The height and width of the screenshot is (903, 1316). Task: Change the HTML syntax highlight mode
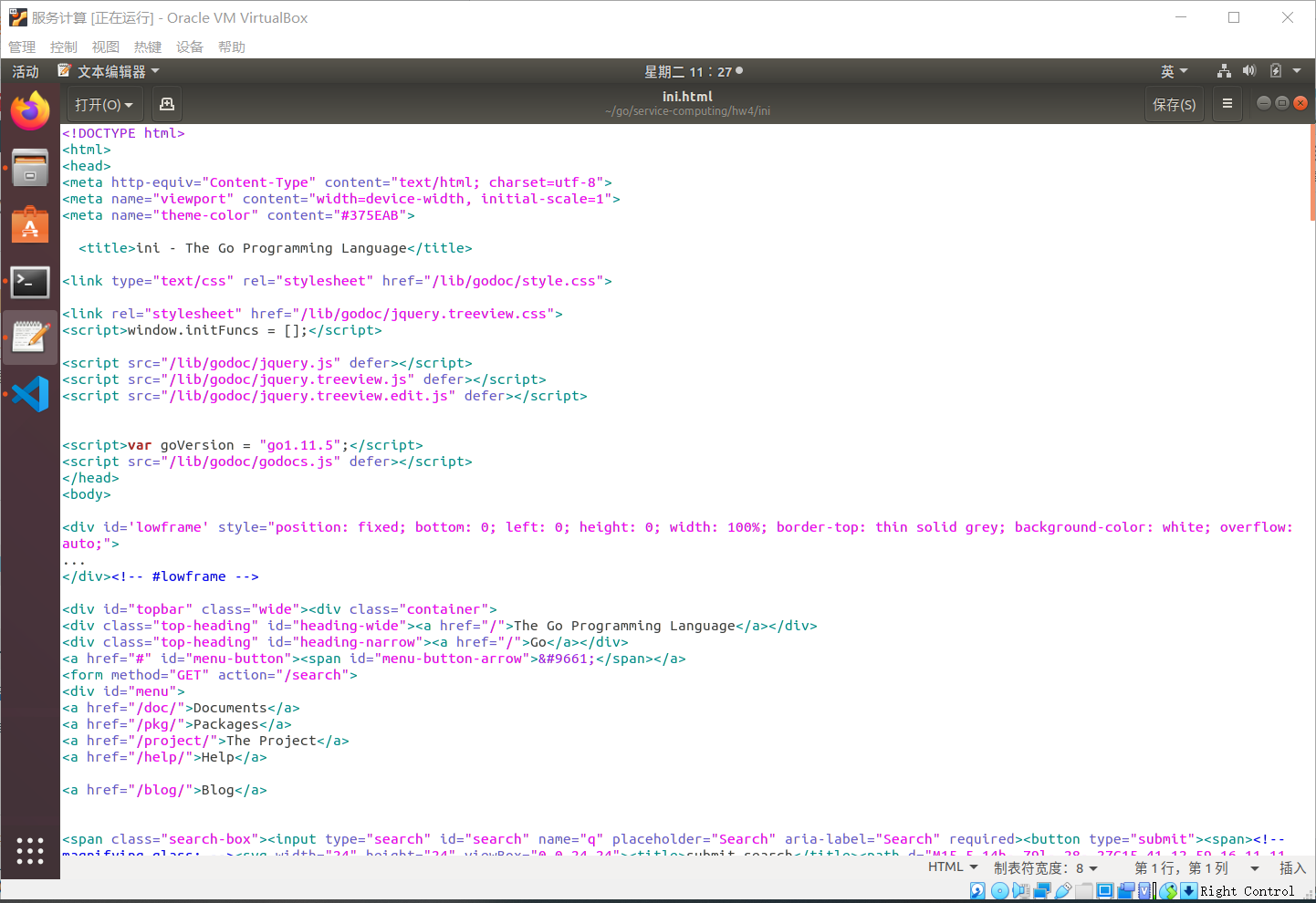coord(953,867)
